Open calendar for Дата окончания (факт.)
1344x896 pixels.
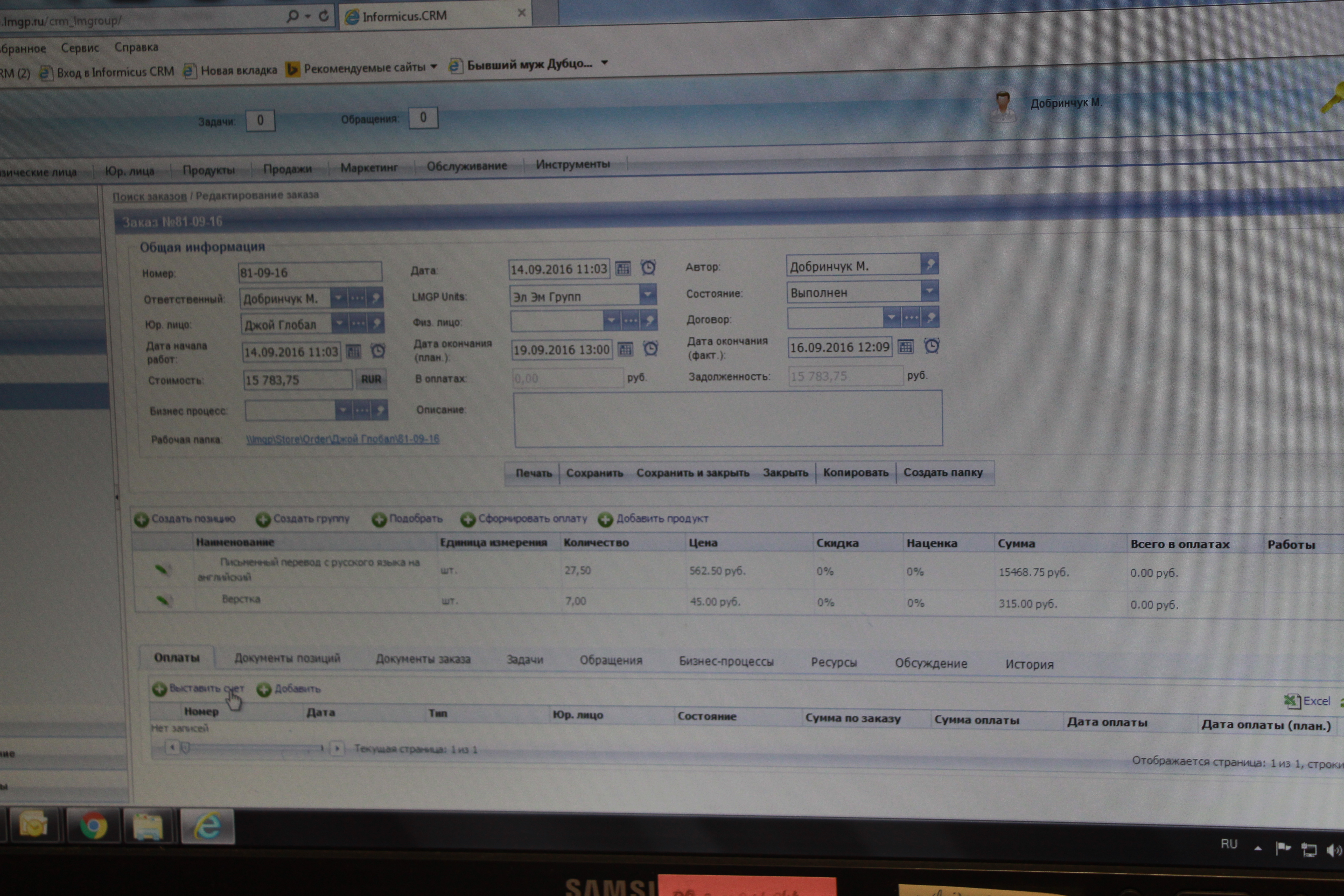pos(906,347)
